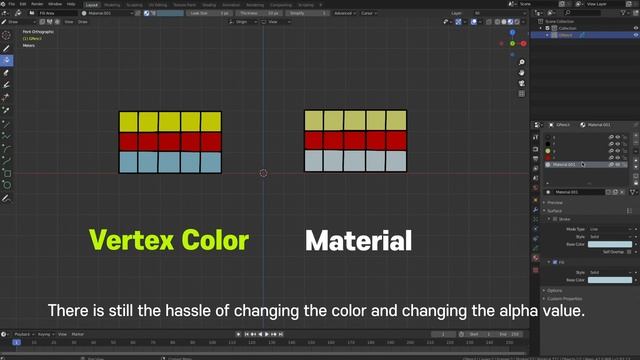Toggle visibility of Material.001 slot
This screenshot has height=360, width=640.
click(x=618, y=164)
